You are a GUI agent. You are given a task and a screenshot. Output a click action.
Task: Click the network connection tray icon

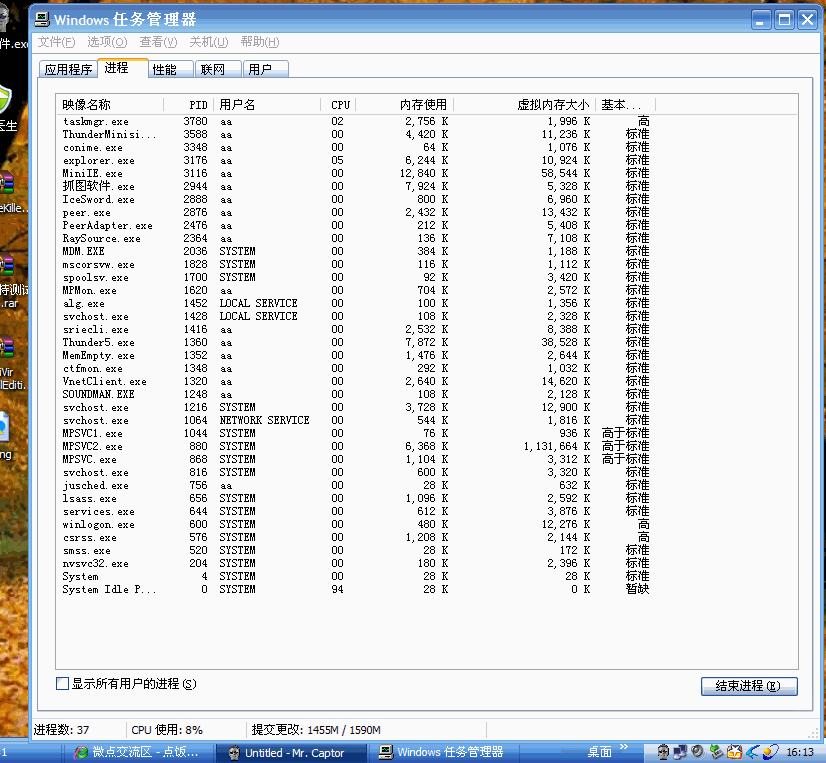[x=680, y=752]
